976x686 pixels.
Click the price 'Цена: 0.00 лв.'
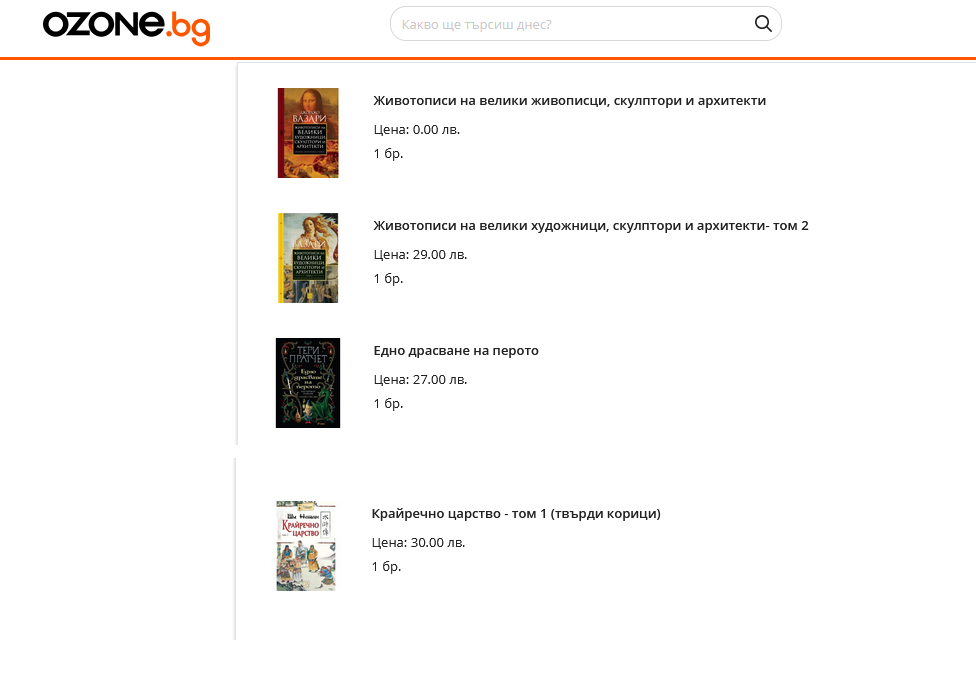(x=416, y=129)
